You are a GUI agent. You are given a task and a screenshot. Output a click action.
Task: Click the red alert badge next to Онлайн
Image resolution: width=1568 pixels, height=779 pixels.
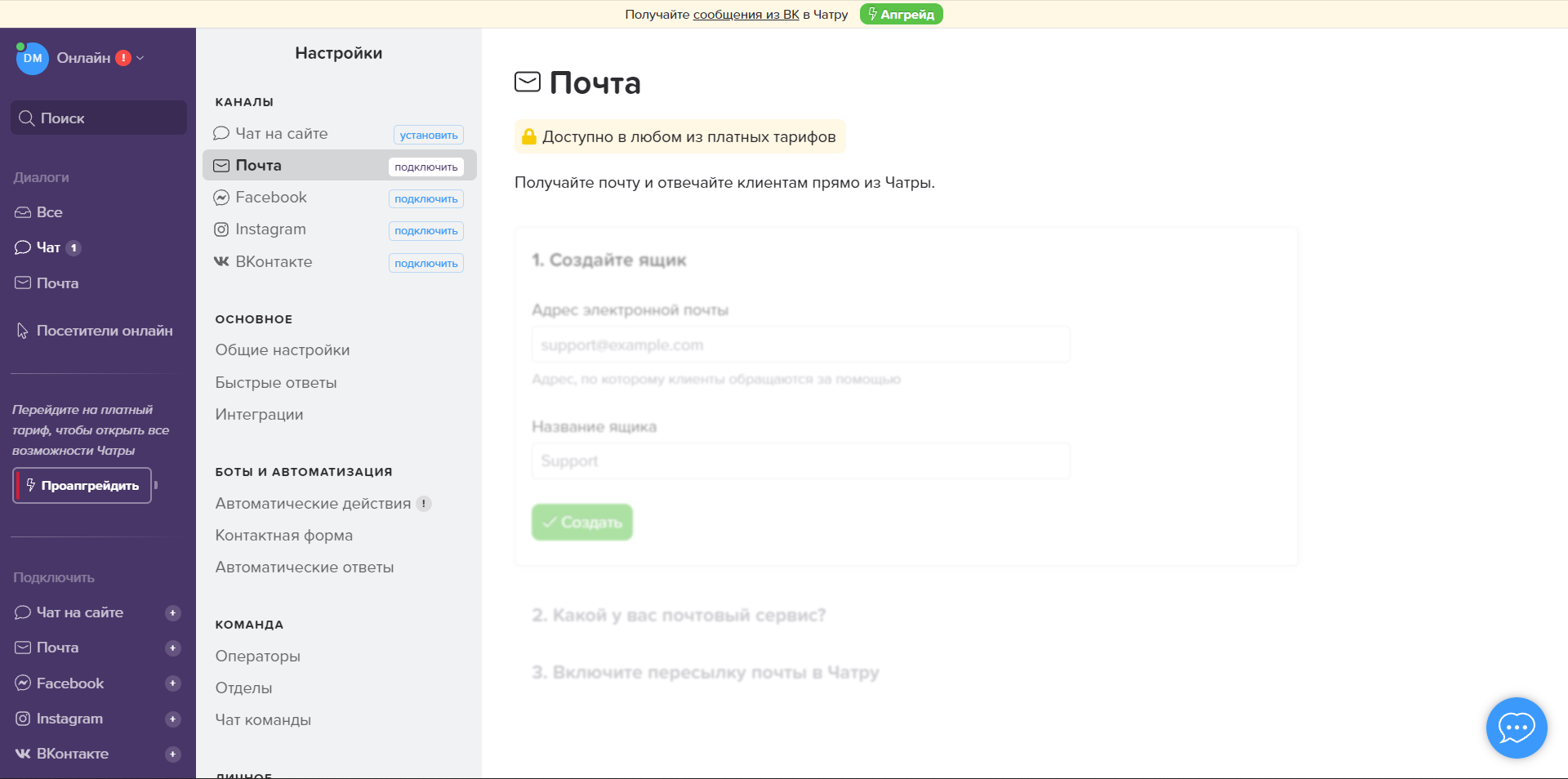pyautogui.click(x=123, y=58)
